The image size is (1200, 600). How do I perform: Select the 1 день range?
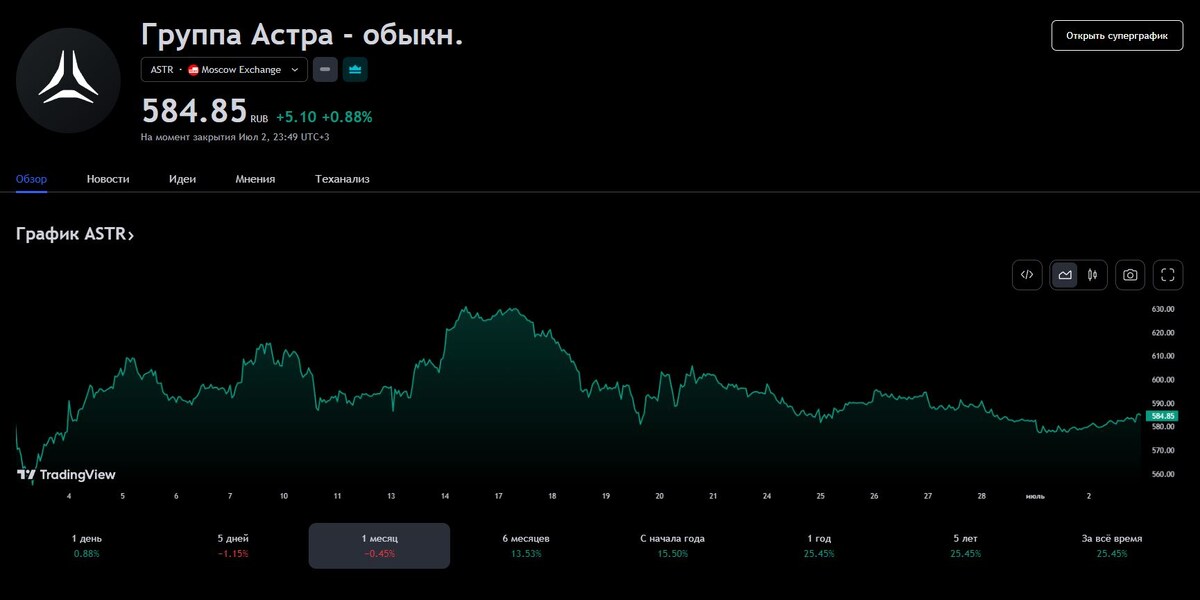(86, 545)
